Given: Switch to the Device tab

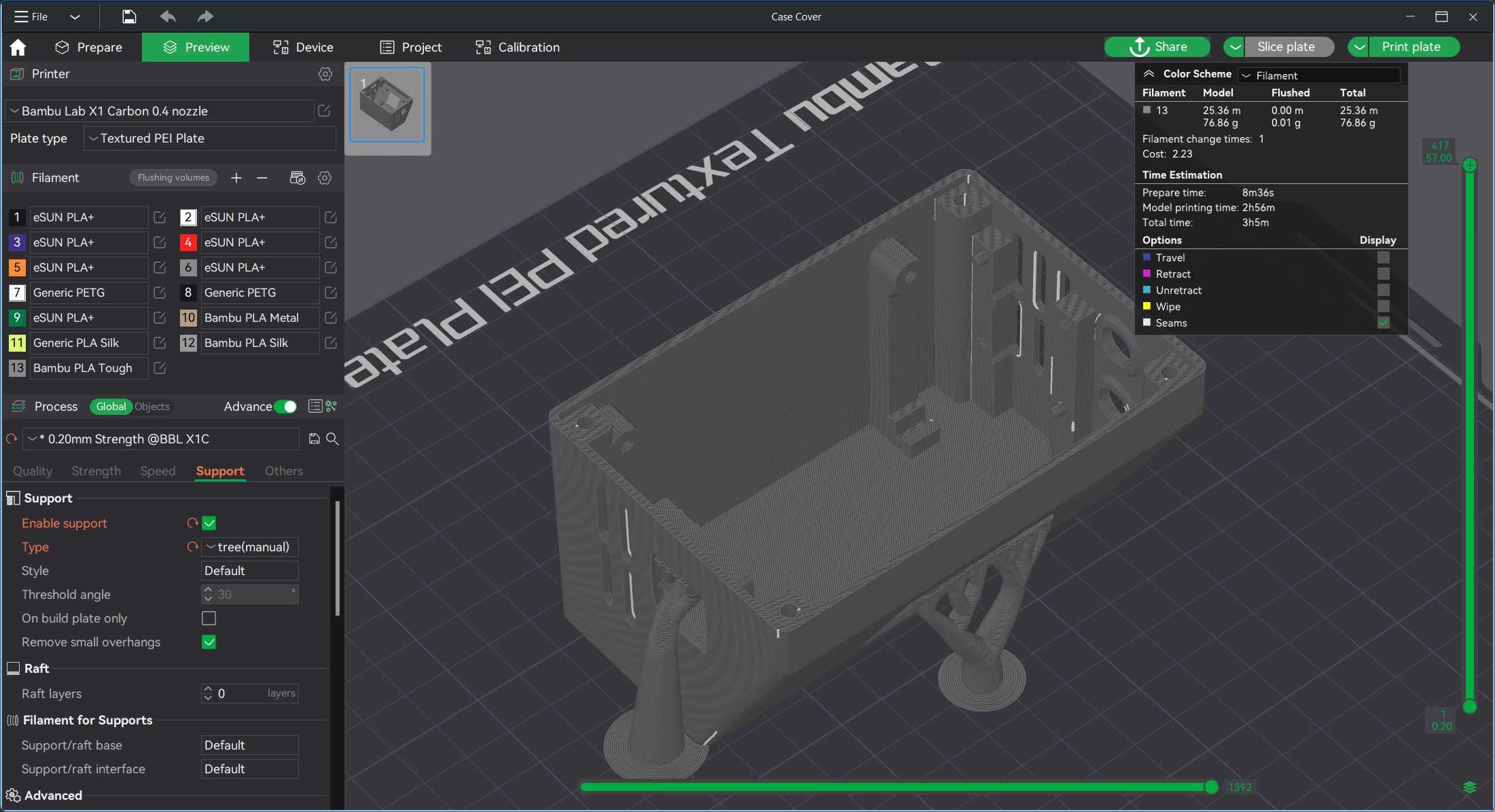Looking at the screenshot, I should pos(303,47).
